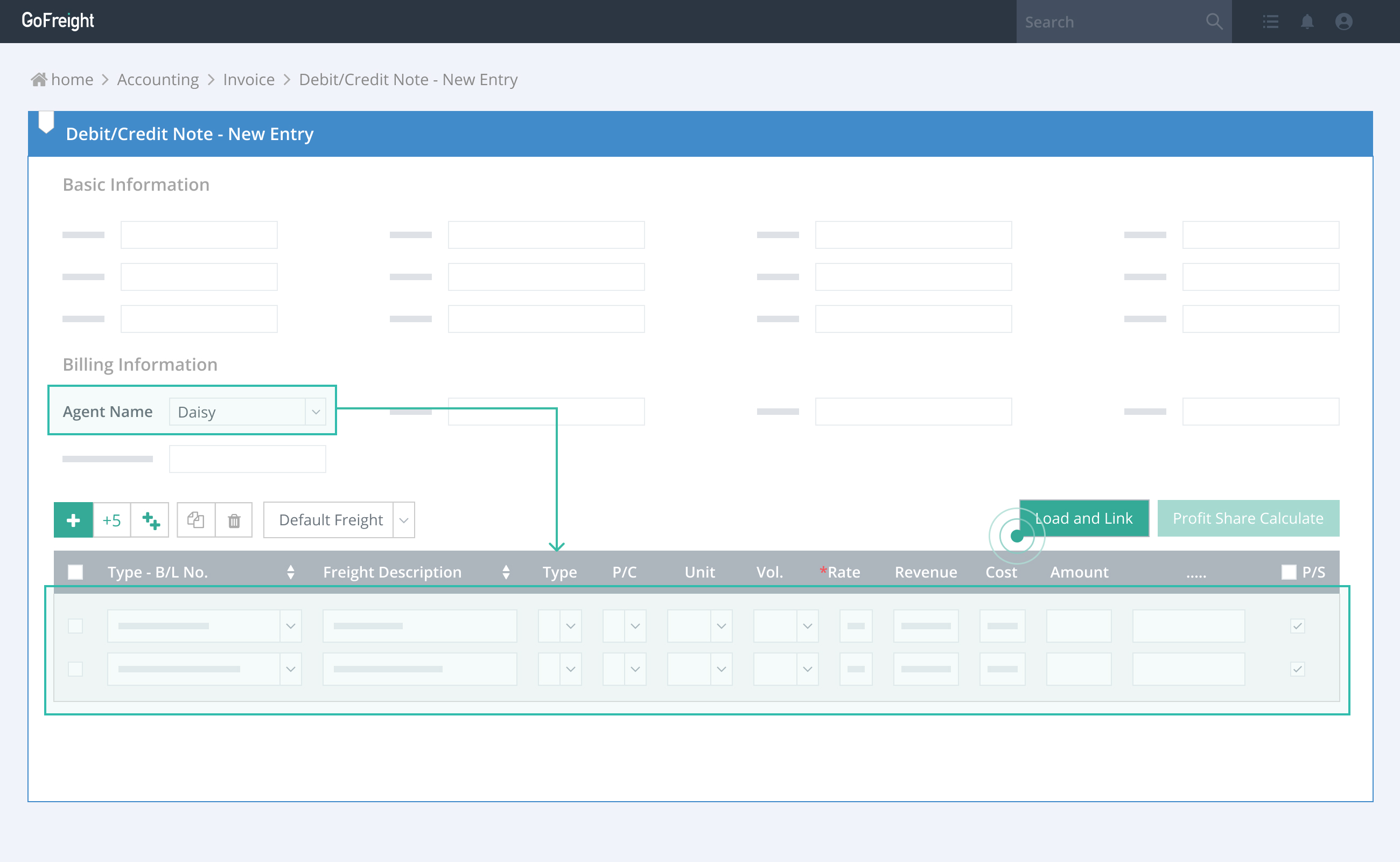Expand first row Type - B/L No. dropdown
Image resolution: width=1400 pixels, height=862 pixels.
[x=291, y=626]
